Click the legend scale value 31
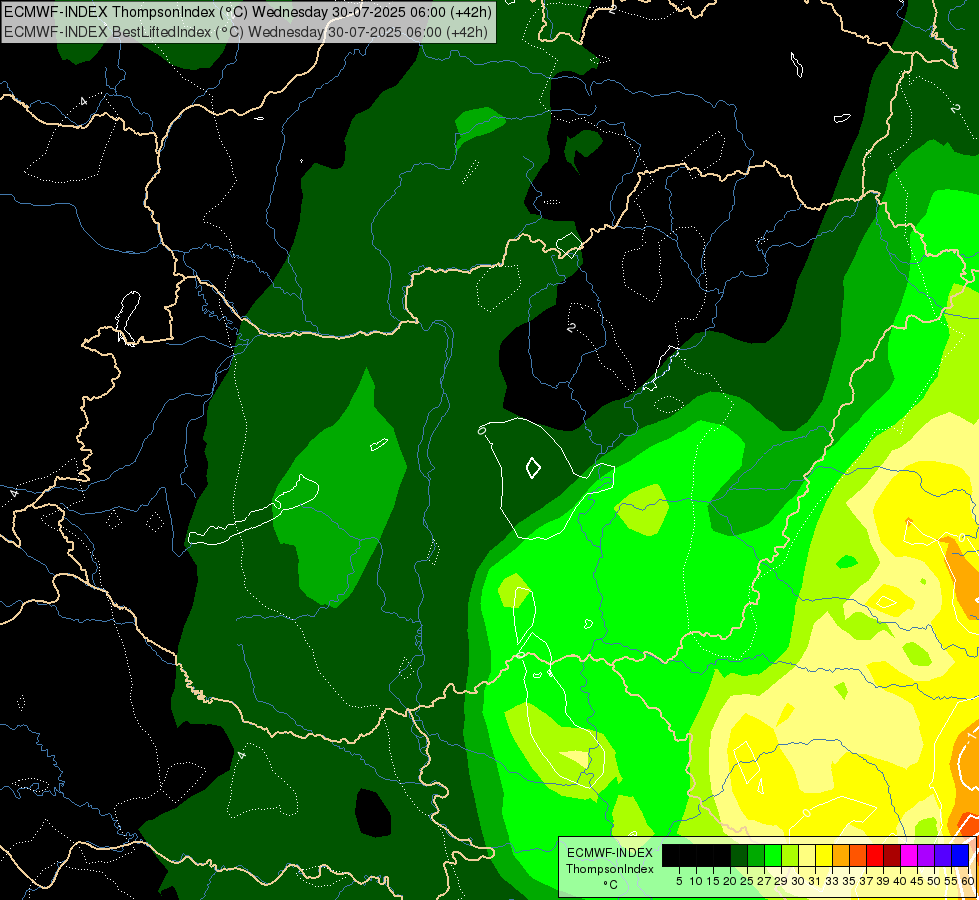The image size is (979, 900). [815, 881]
